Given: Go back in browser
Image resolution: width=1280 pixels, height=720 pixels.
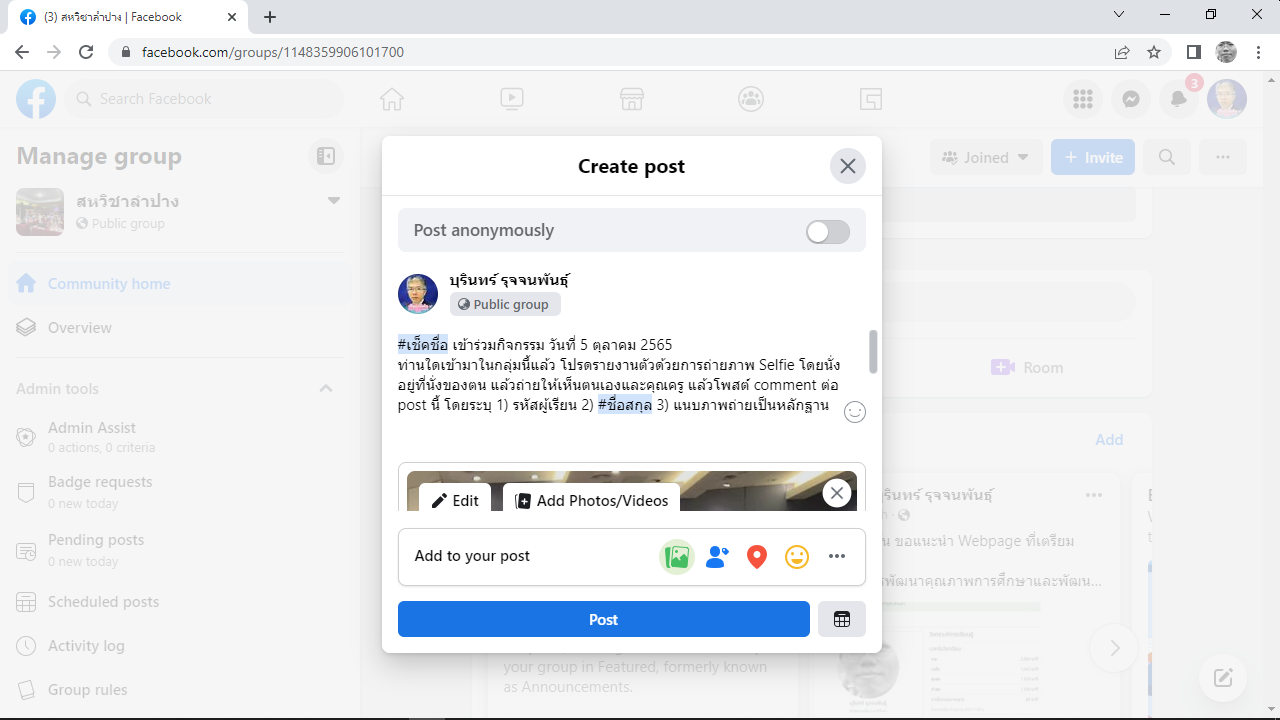Looking at the screenshot, I should click(22, 52).
